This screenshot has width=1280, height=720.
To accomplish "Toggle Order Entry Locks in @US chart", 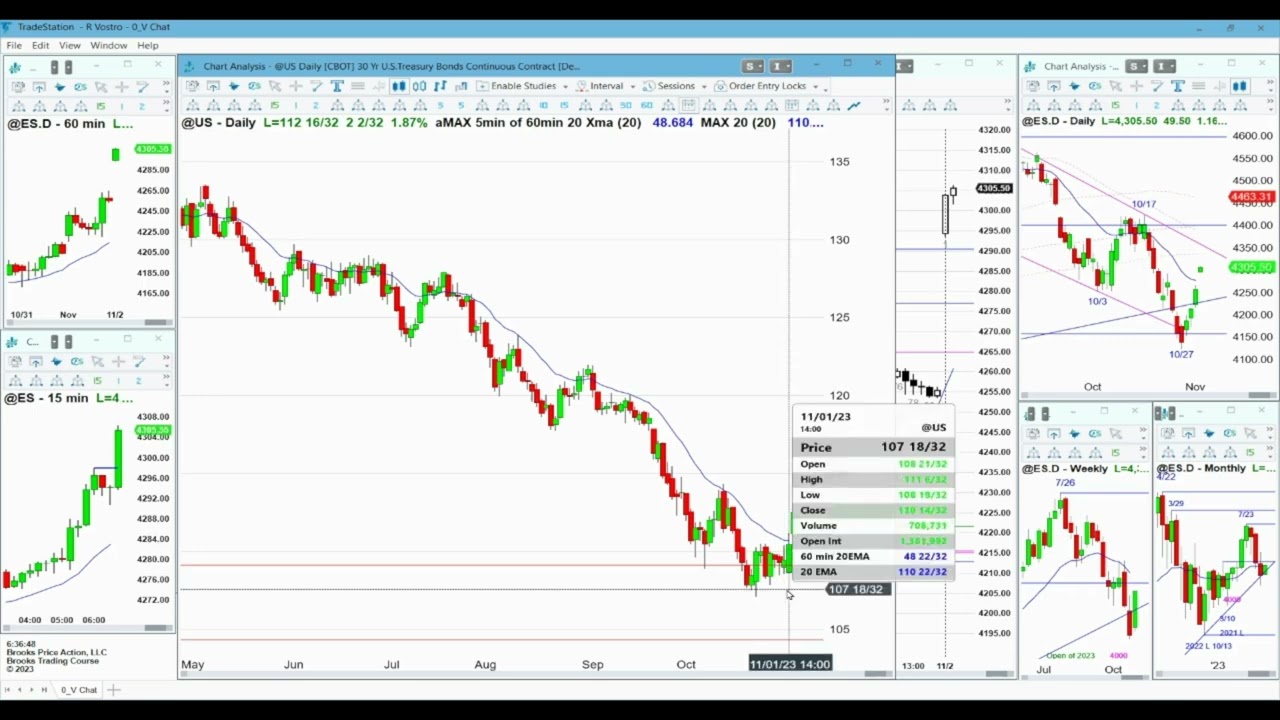I will click(x=761, y=86).
